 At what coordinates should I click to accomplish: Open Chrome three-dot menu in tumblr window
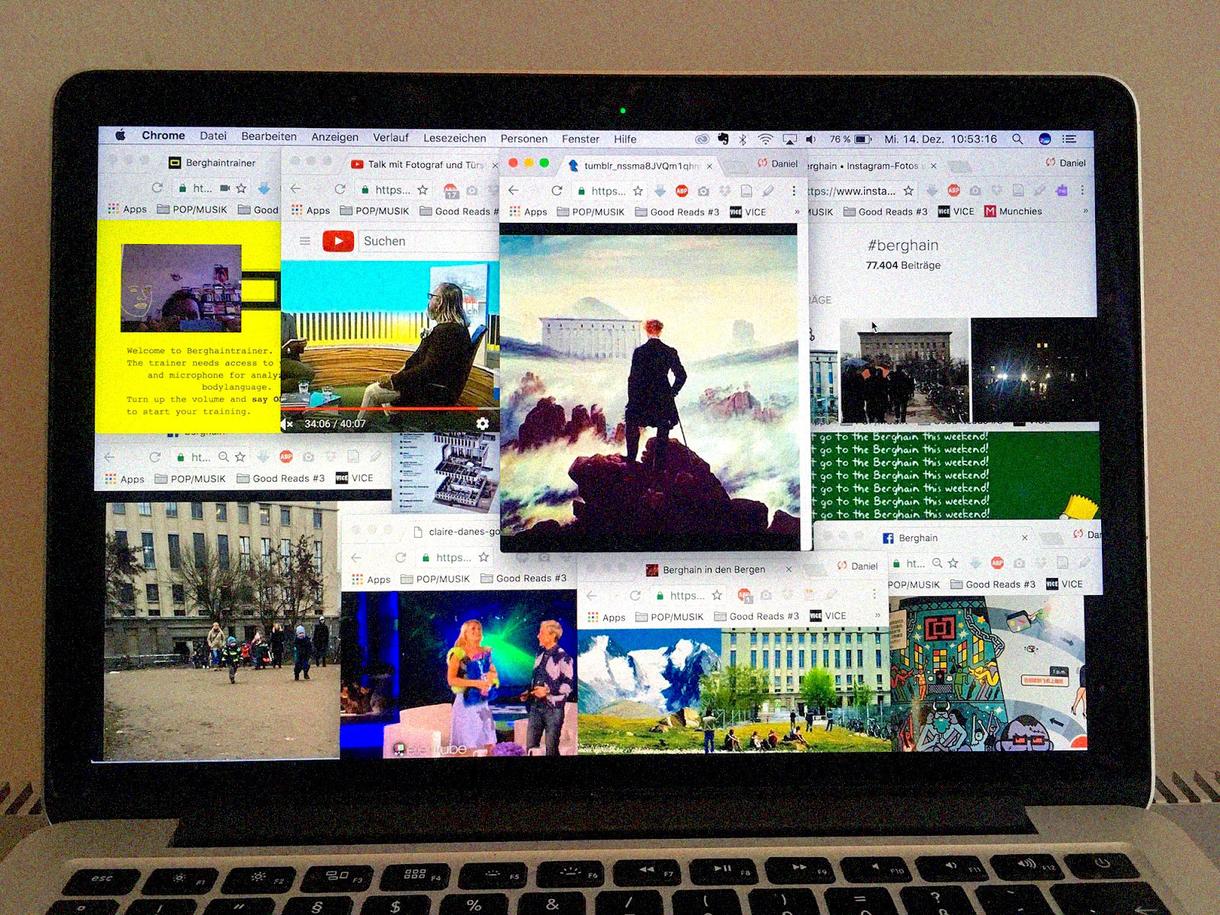point(794,190)
